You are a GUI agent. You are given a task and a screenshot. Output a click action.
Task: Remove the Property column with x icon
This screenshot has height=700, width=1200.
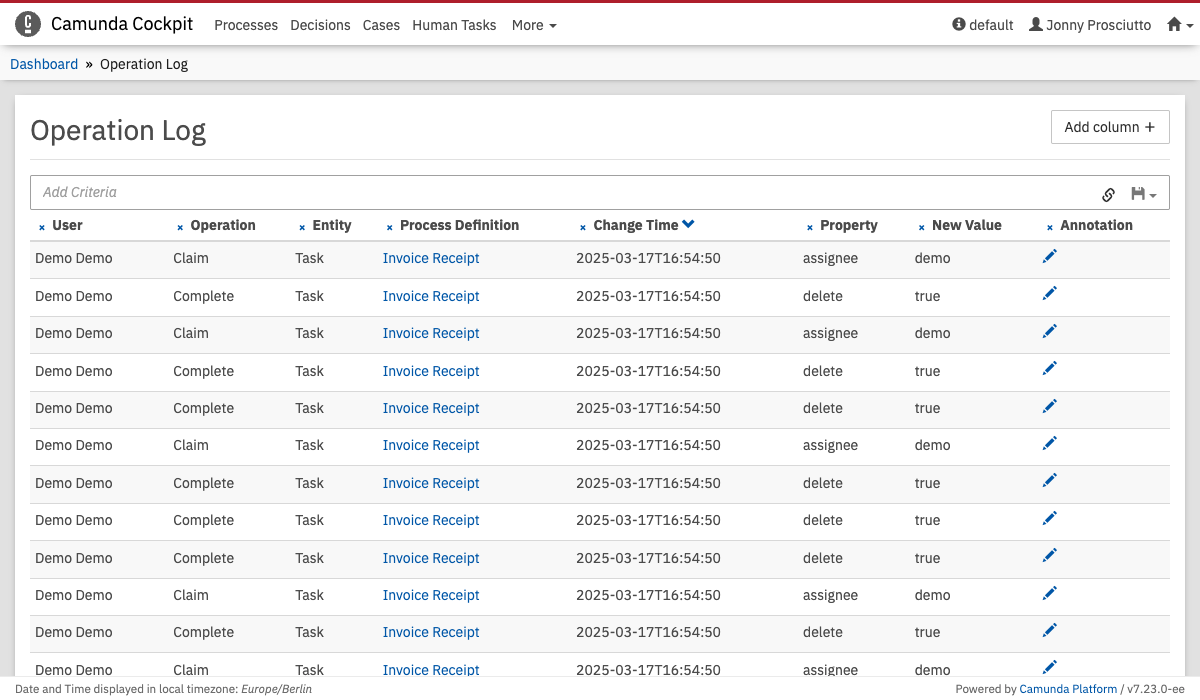tap(809, 227)
